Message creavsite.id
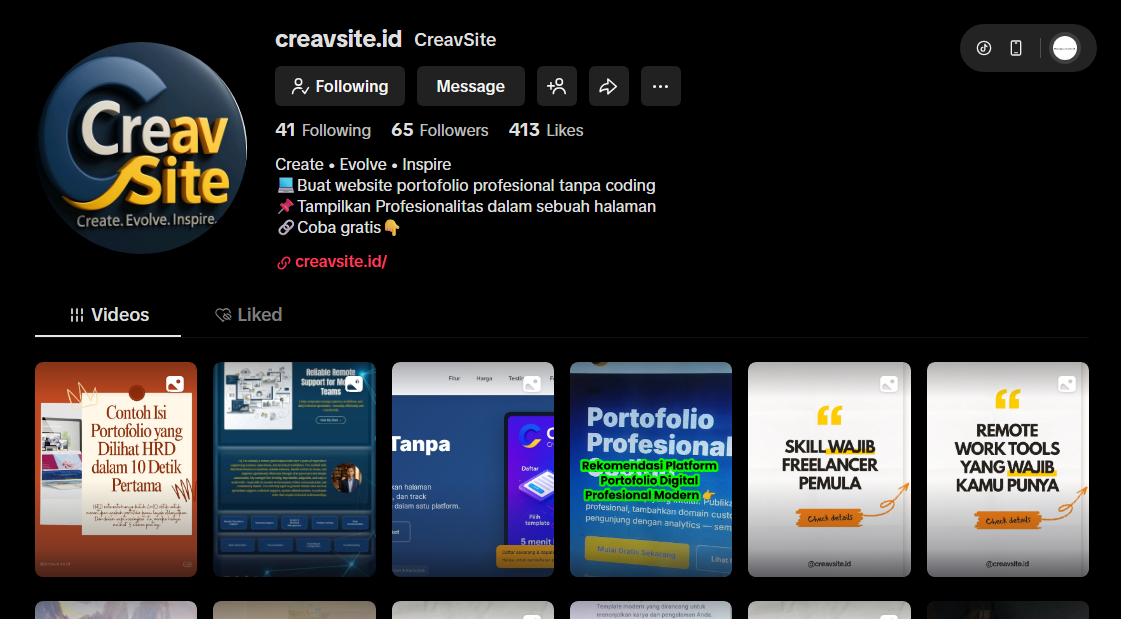The image size is (1121, 619). (x=470, y=86)
